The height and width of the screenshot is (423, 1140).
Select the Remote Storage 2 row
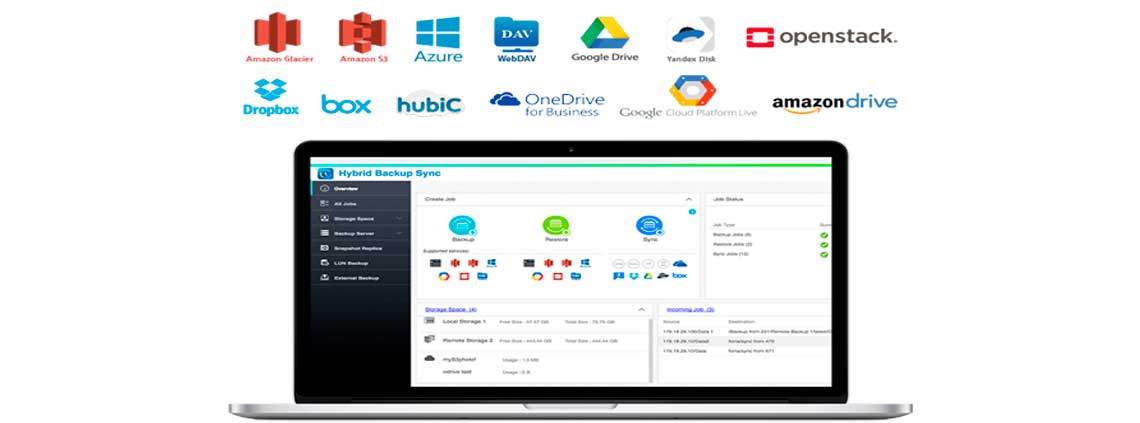532,340
